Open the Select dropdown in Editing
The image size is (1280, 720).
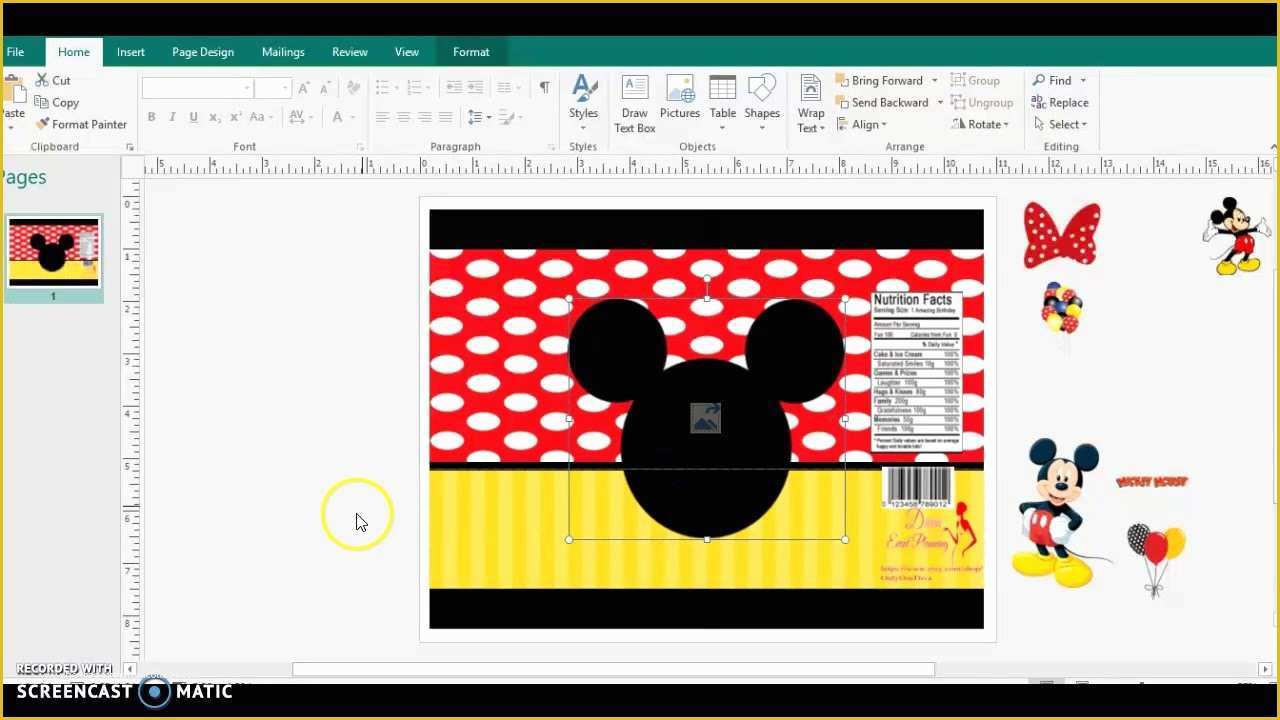point(1060,124)
